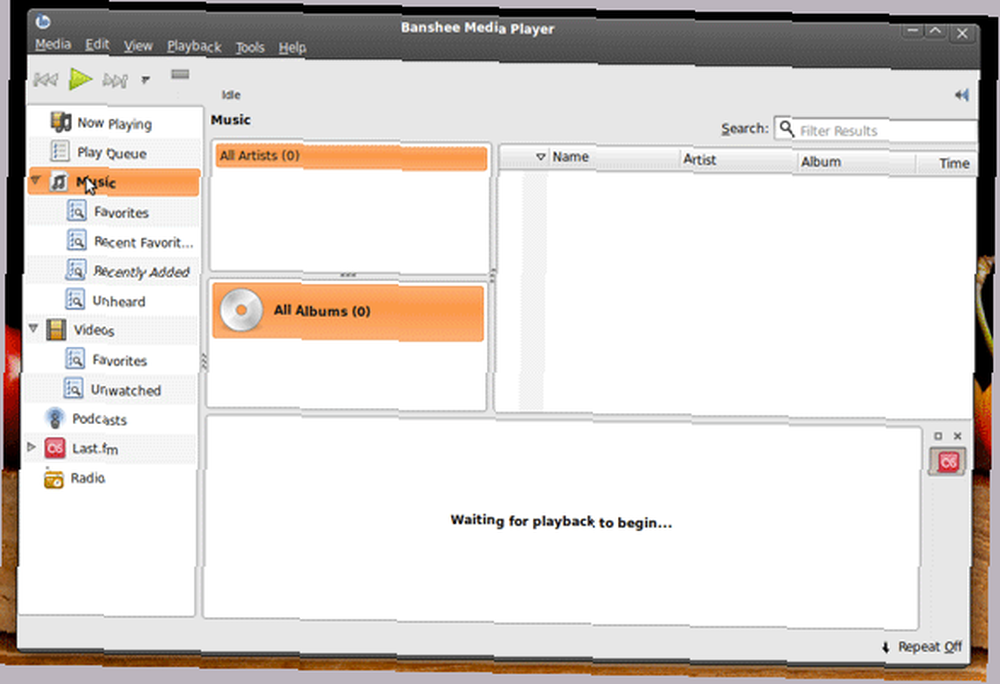This screenshot has height=684, width=1000.
Task: Open the Tools menu
Action: pos(250,47)
